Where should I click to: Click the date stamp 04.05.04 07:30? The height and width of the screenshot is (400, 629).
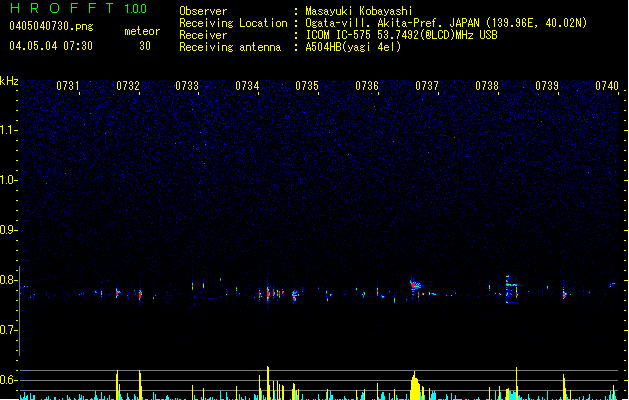pyautogui.click(x=51, y=46)
